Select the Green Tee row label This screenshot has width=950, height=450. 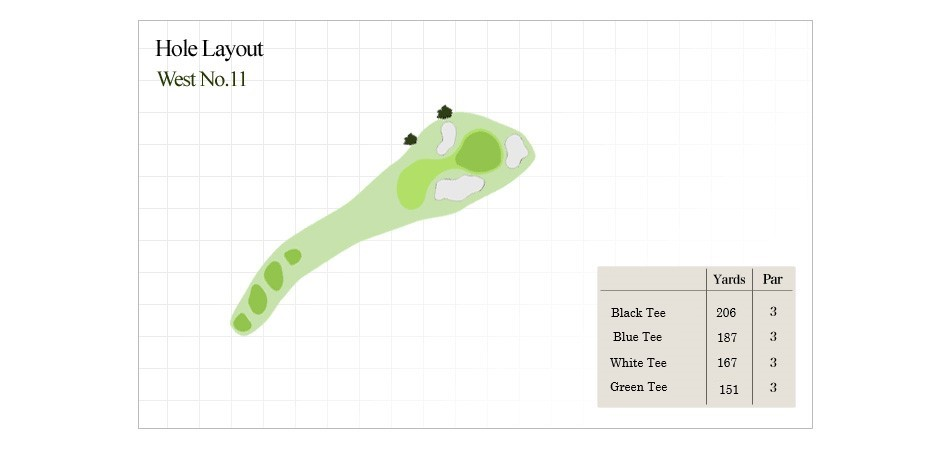(639, 386)
